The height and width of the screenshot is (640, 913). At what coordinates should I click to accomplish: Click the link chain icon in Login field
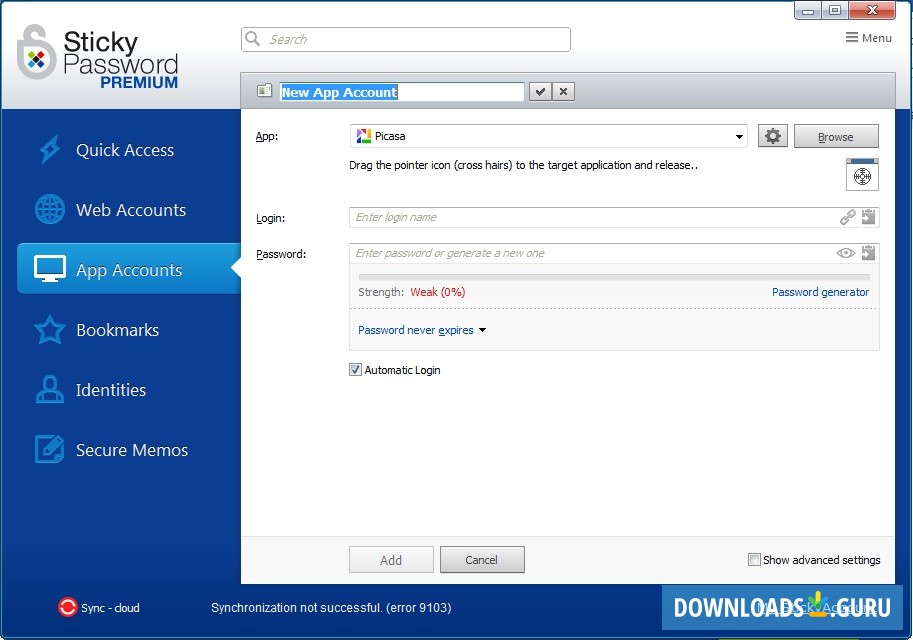pos(848,217)
